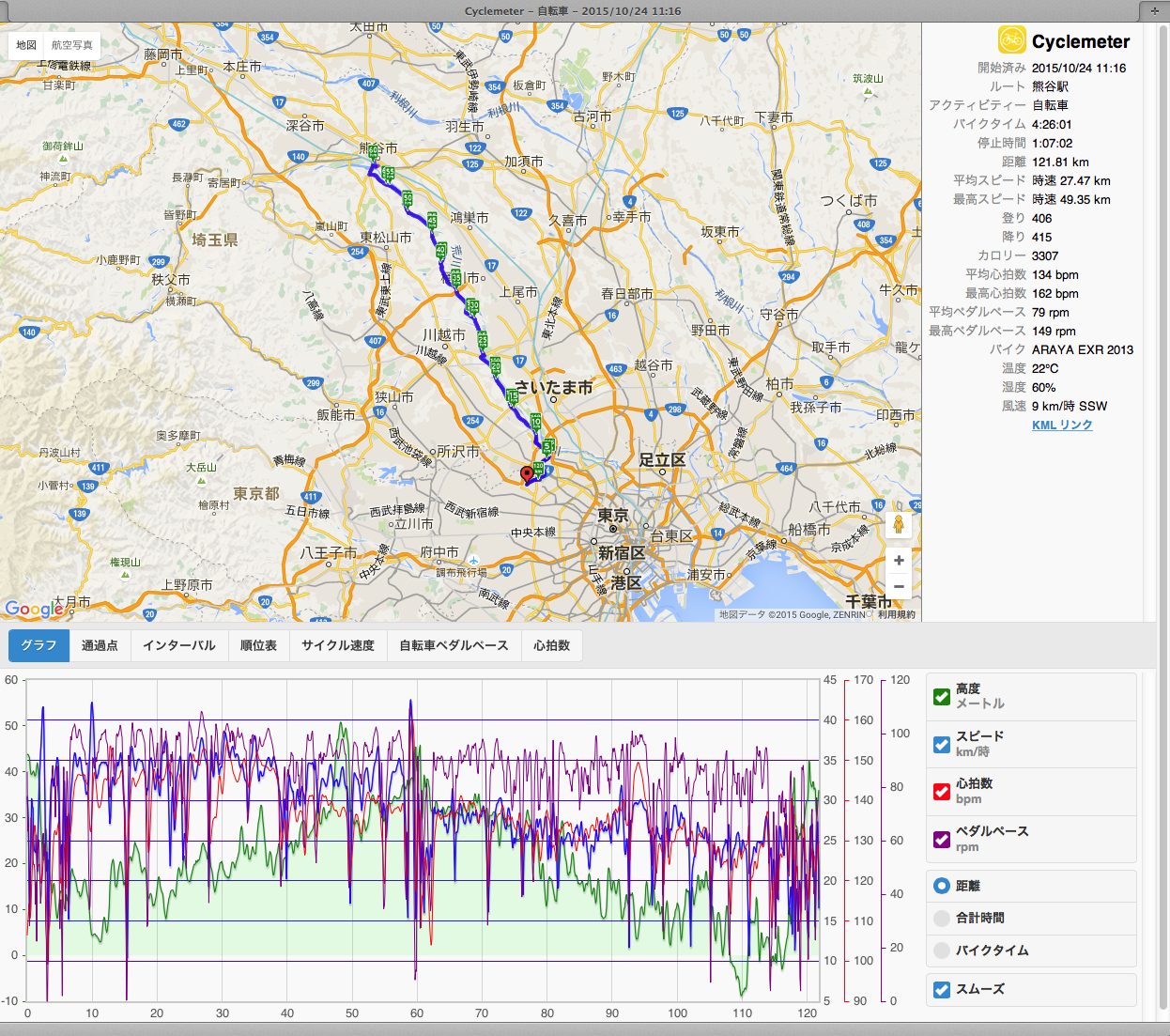
Task: Zoom in on the map
Action: (x=899, y=561)
